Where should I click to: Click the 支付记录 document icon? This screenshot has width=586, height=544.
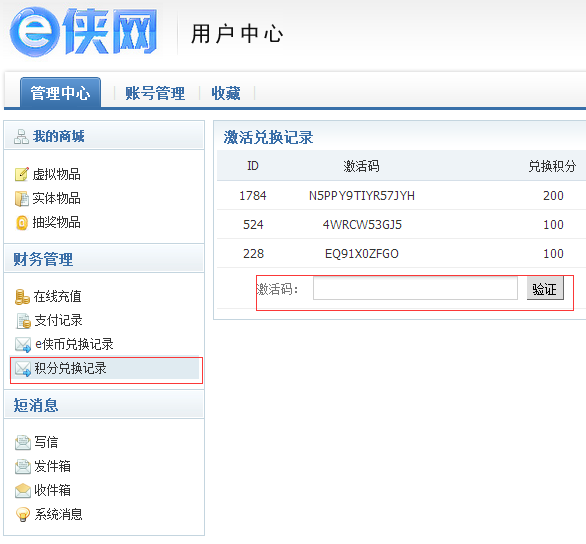tap(23, 321)
